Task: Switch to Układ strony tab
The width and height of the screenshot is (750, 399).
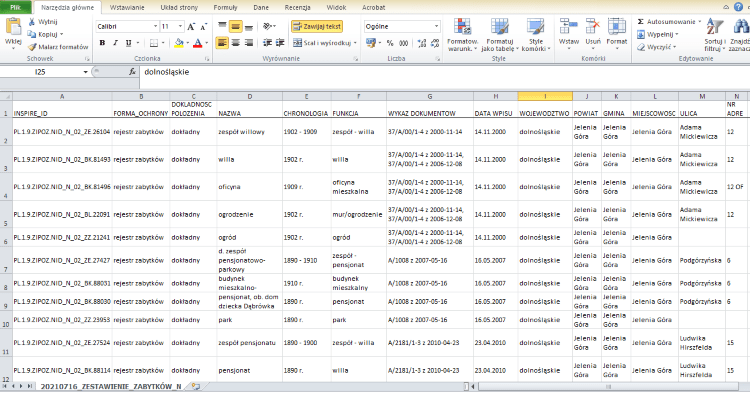Action: [179, 8]
